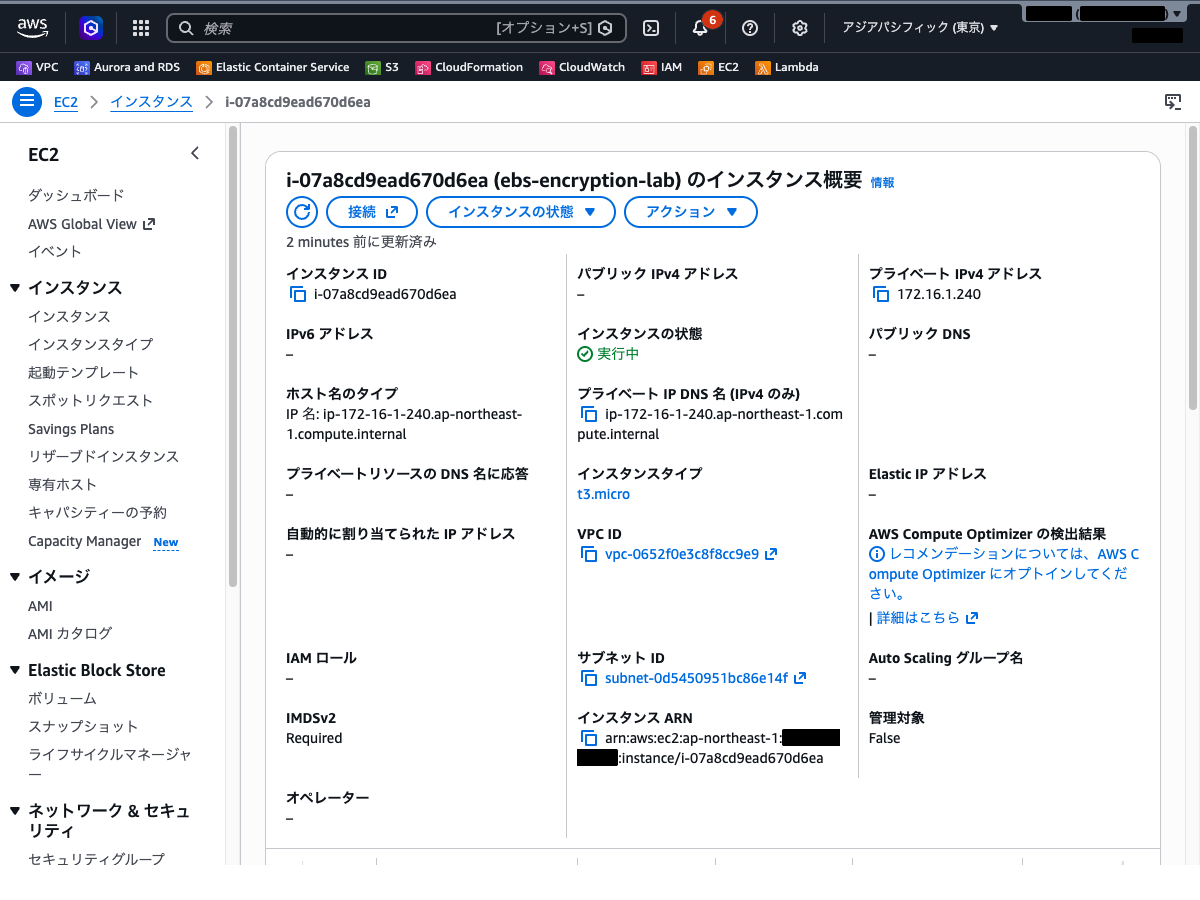Screen dimensions: 1200x900
Task: Open AWS Global View in sidebar
Action: (91, 224)
